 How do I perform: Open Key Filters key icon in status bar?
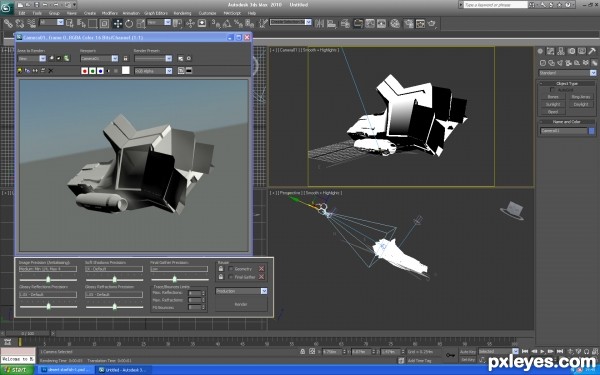(450, 355)
